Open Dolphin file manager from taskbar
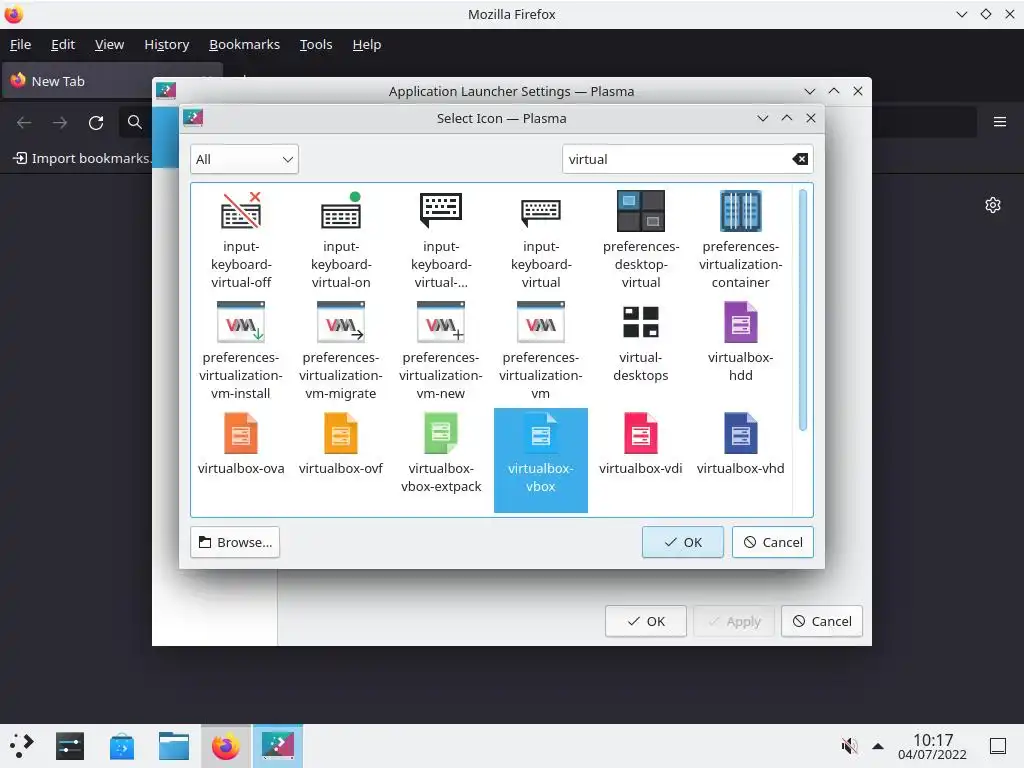The height and width of the screenshot is (768, 1024). pyautogui.click(x=174, y=746)
